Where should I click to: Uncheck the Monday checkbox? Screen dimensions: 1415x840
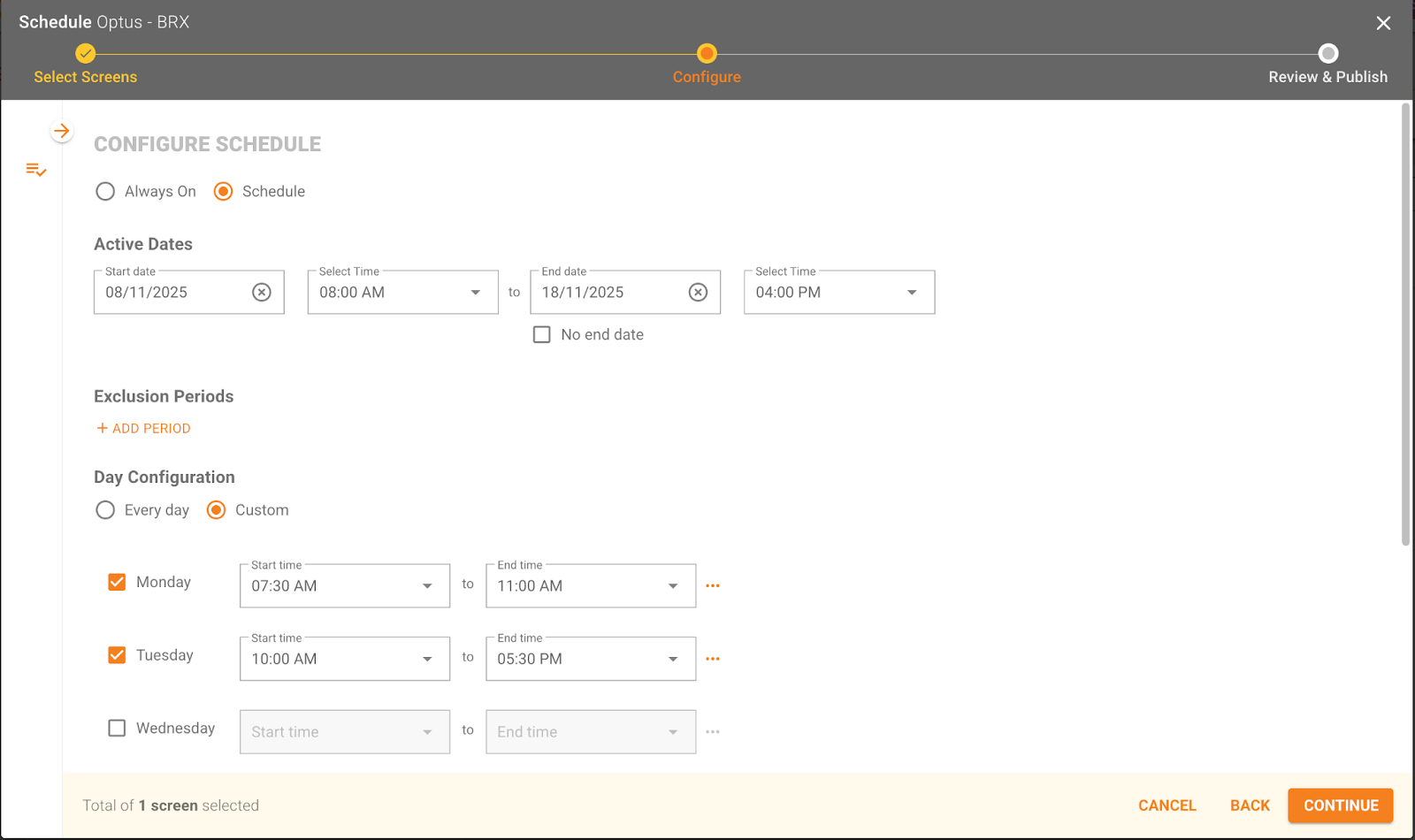(x=117, y=583)
